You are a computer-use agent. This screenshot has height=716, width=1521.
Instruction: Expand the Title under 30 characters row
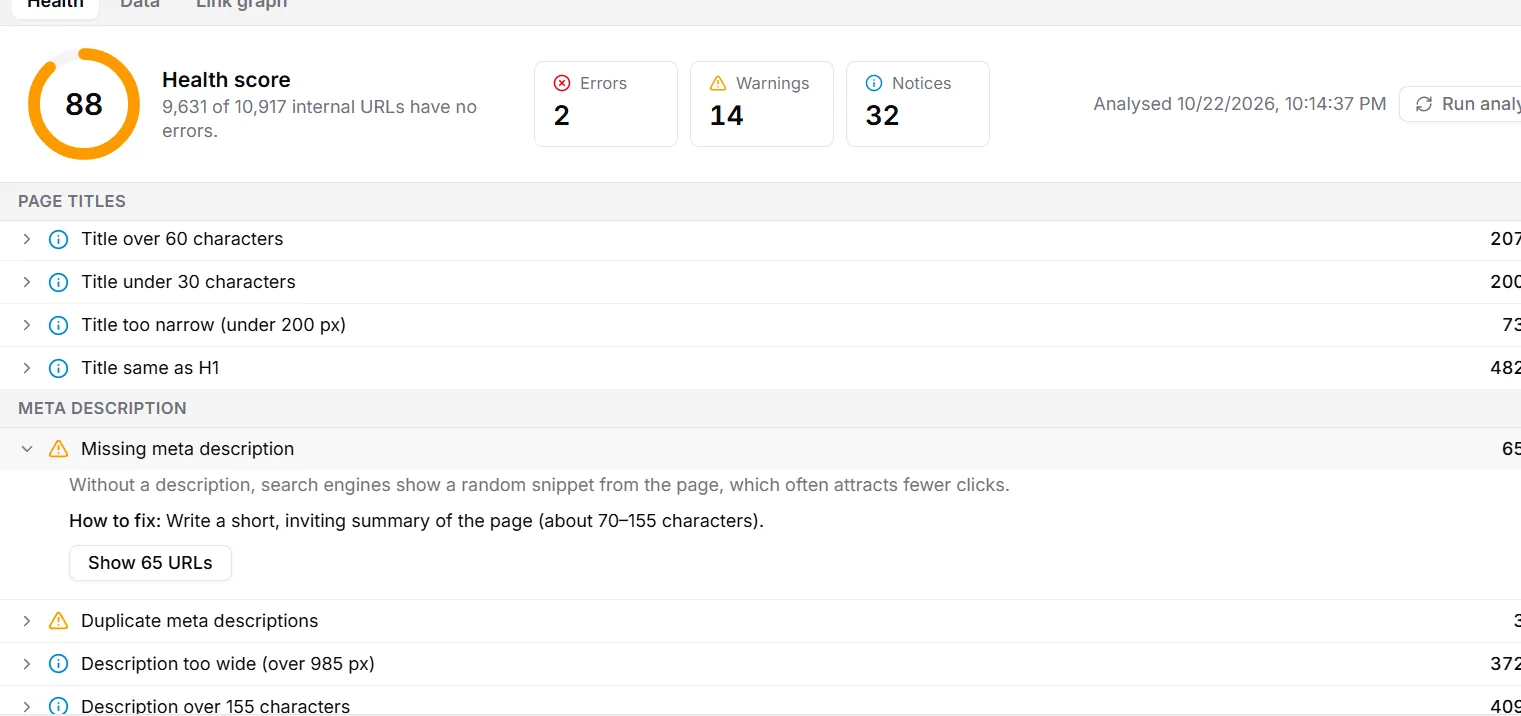pos(27,282)
